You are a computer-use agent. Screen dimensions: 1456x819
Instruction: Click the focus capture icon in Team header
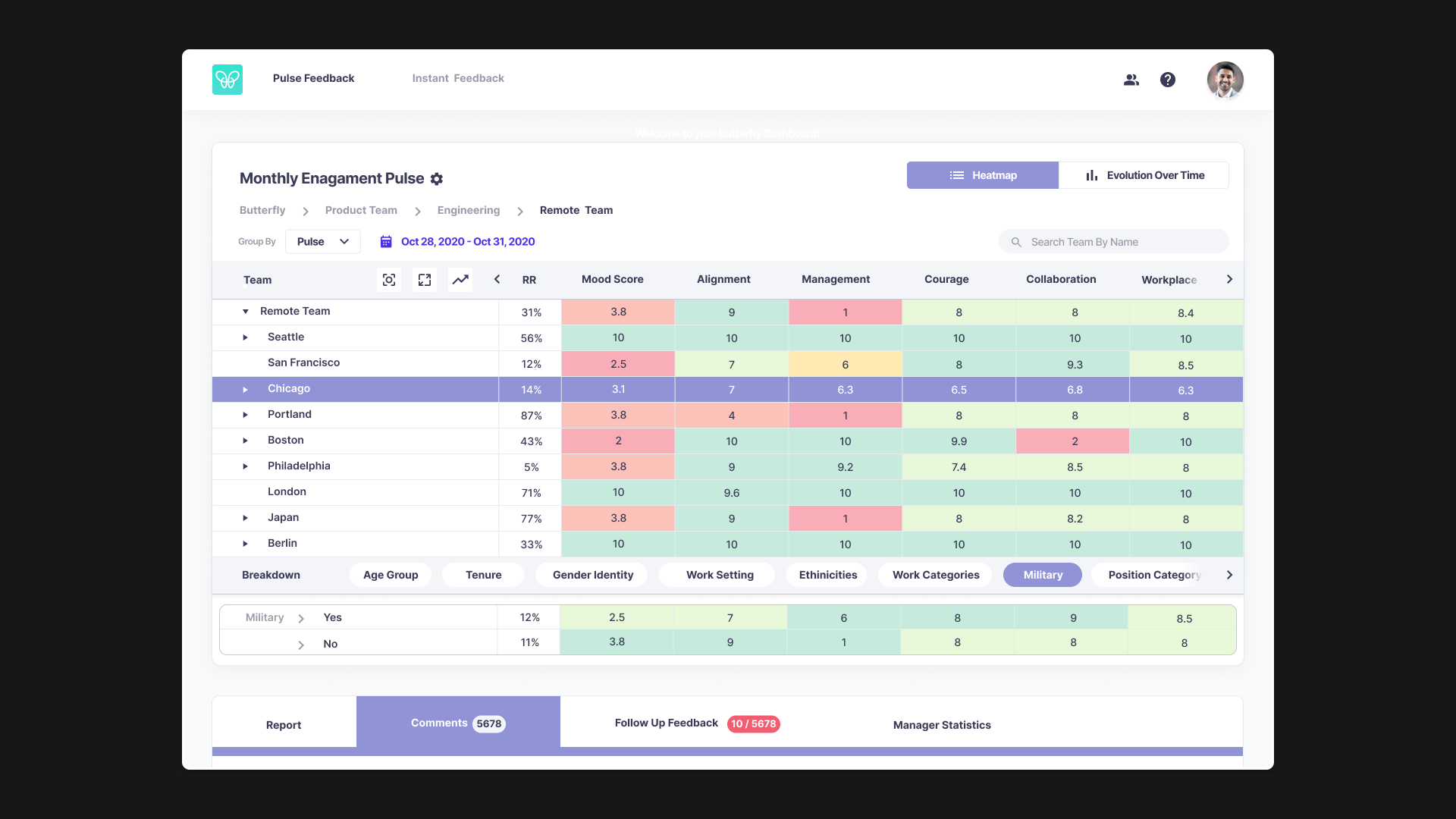[x=389, y=280]
